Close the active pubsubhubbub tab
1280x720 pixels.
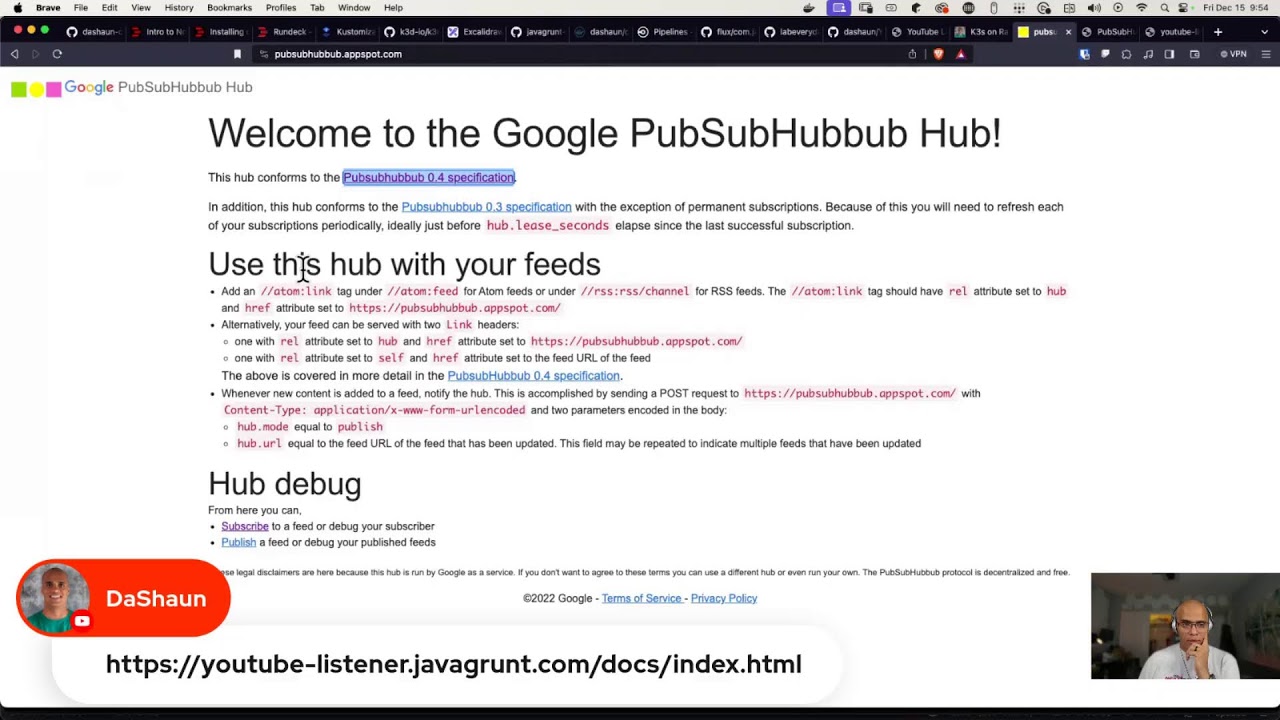[1068, 32]
